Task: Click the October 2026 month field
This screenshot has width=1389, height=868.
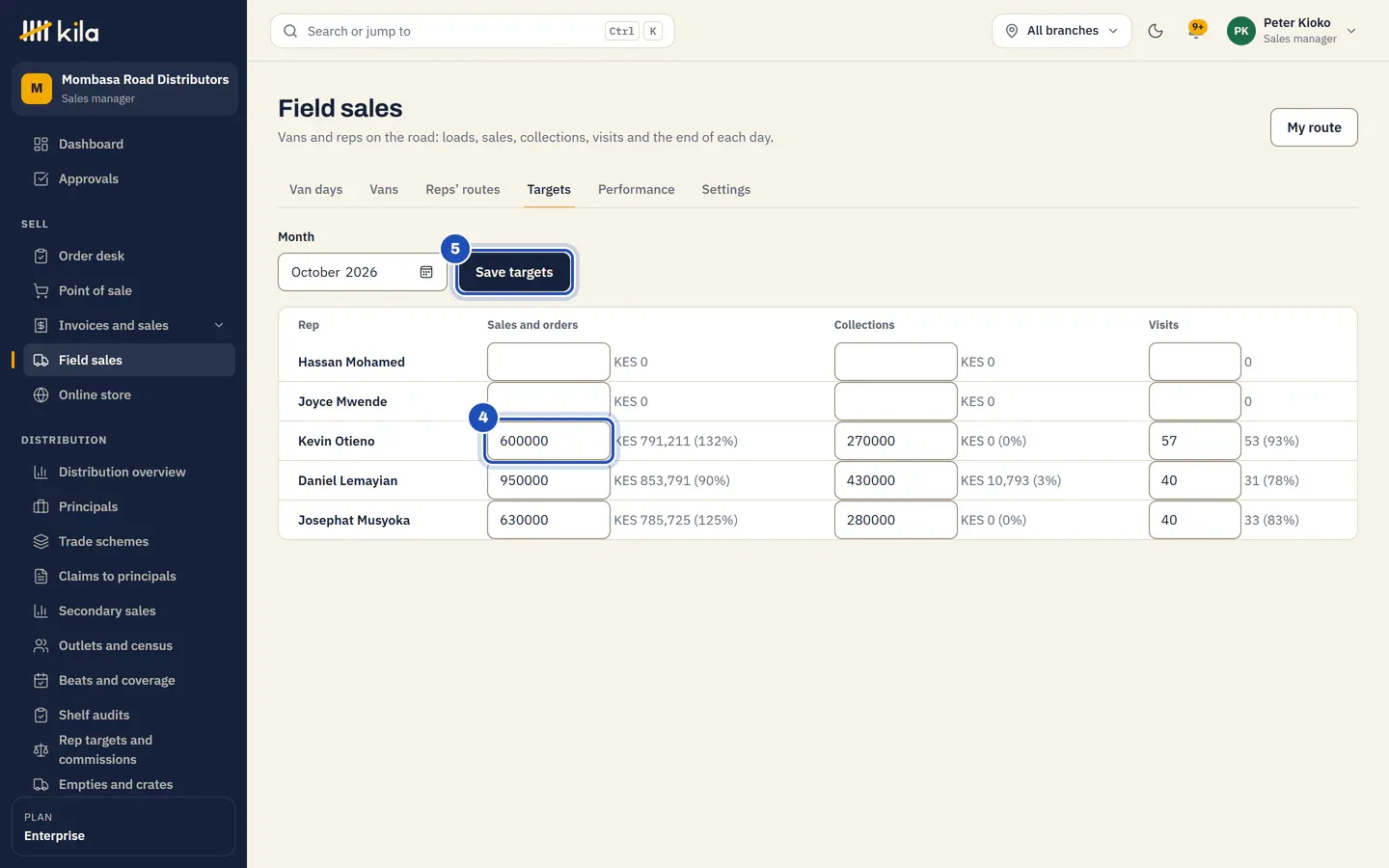Action: [x=363, y=272]
